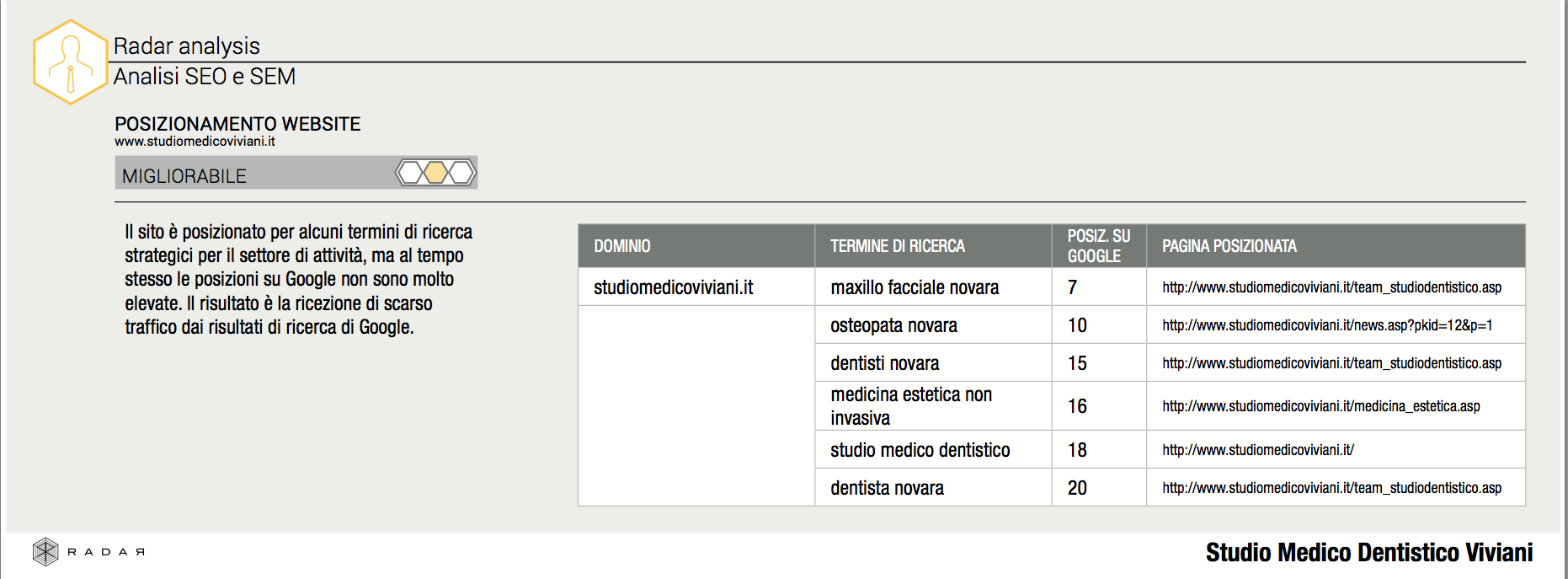
Task: Select the yellow middle rating hexagon
Action: (435, 173)
